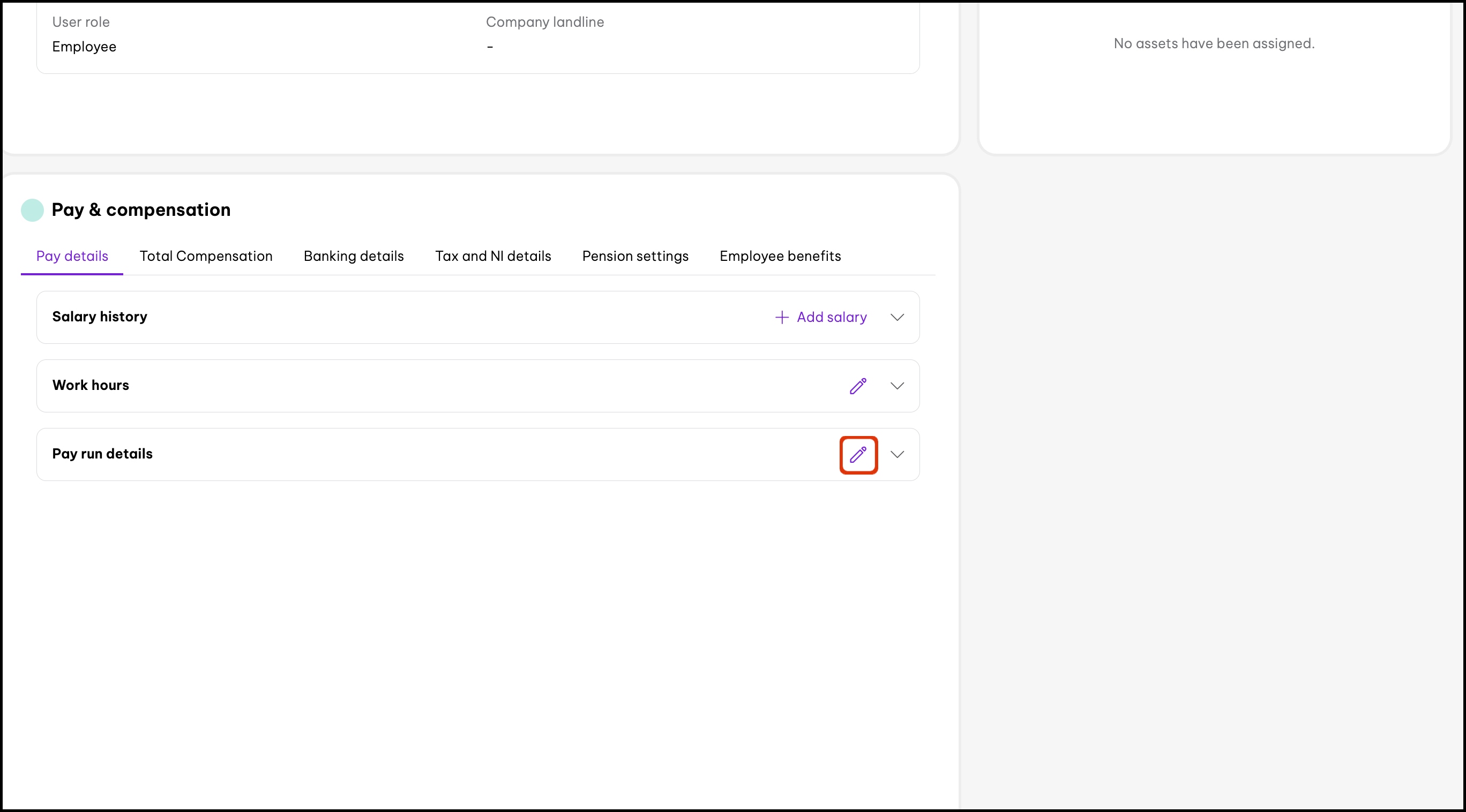Click the Employee user role value

[x=84, y=47]
